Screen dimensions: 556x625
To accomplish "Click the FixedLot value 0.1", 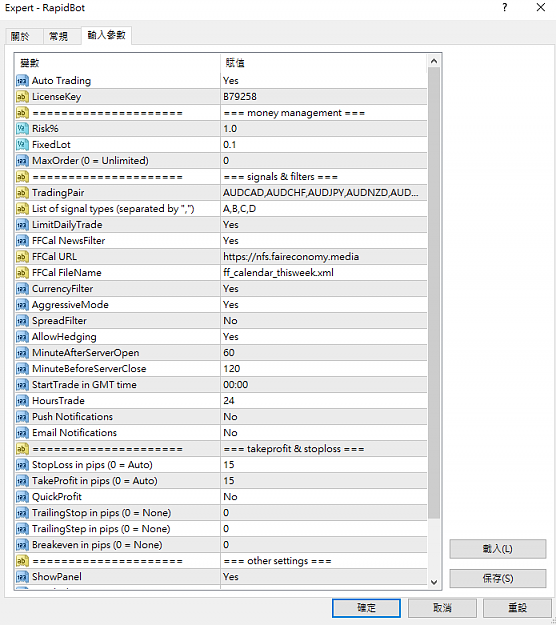I will click(x=230, y=145).
